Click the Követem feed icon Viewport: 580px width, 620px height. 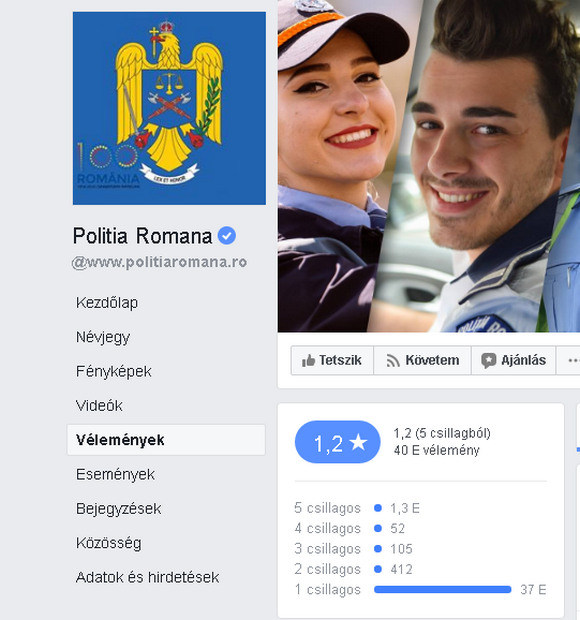(x=393, y=361)
